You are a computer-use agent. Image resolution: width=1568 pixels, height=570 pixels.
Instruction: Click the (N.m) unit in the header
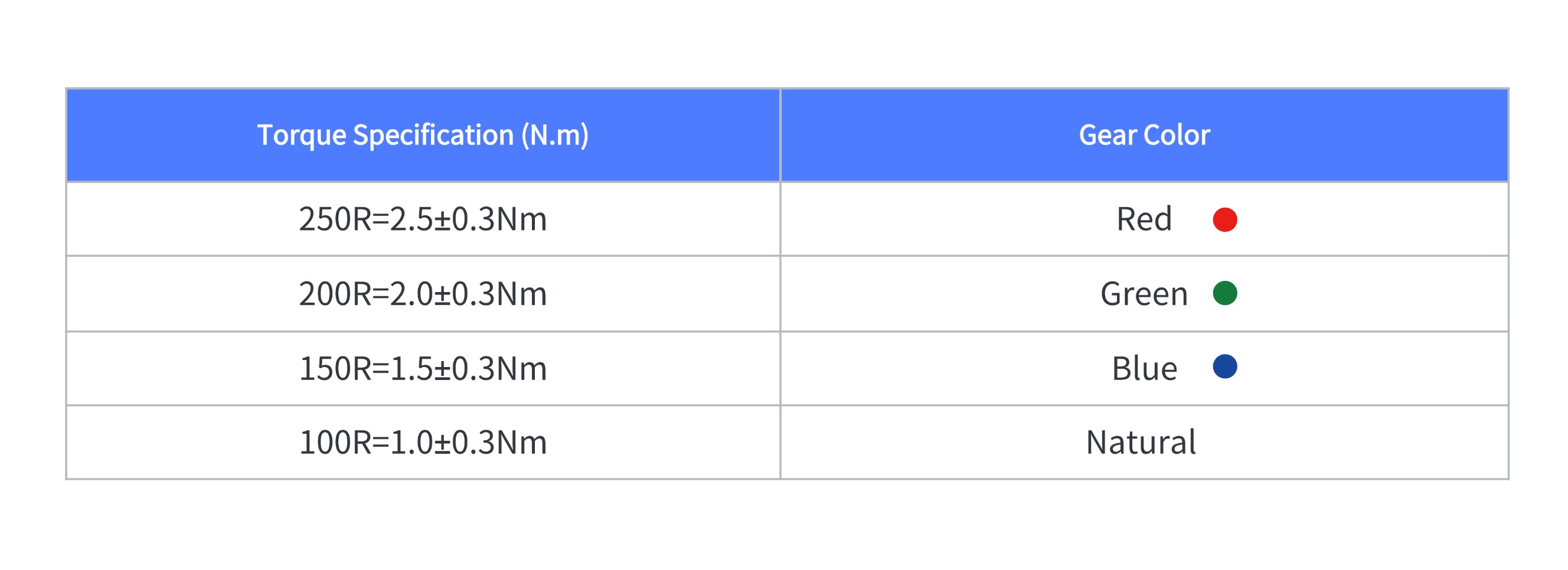(554, 135)
